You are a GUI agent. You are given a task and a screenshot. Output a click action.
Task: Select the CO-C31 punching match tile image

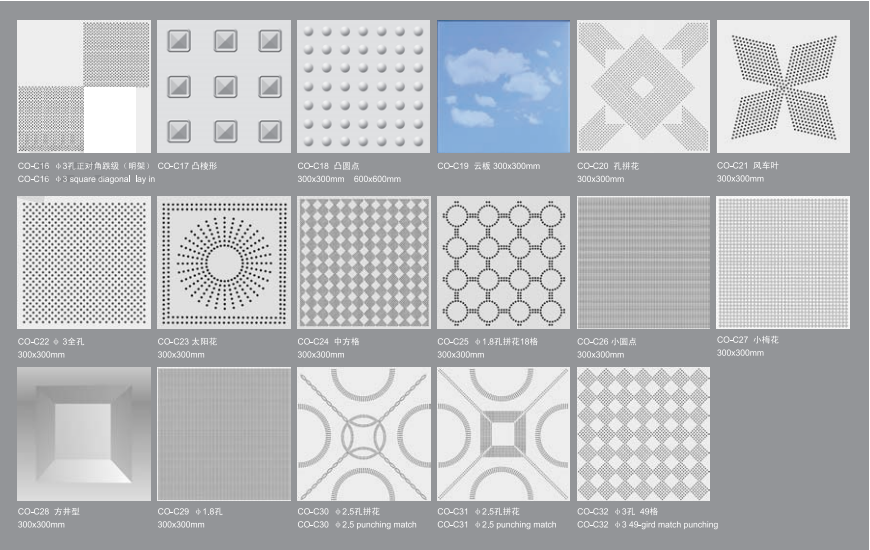(x=504, y=434)
